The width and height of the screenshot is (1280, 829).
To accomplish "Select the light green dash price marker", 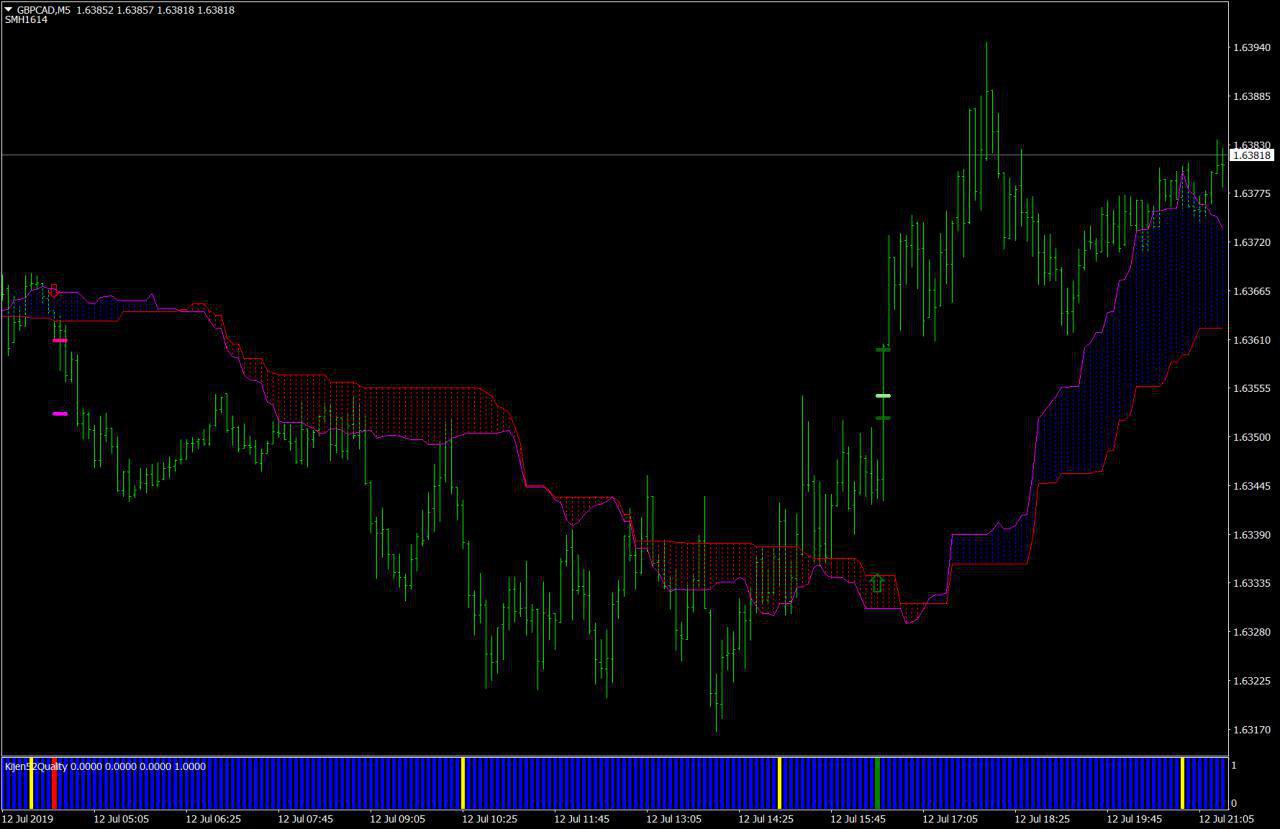I will (883, 396).
